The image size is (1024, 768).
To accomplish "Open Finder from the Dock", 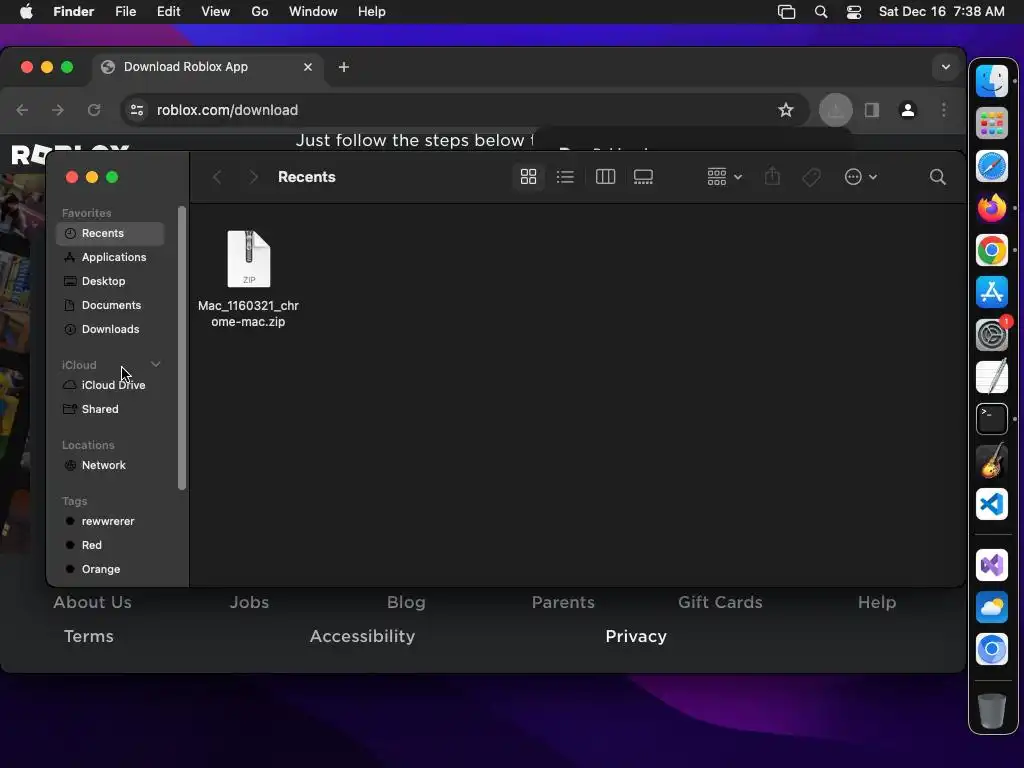I will click(x=991, y=82).
